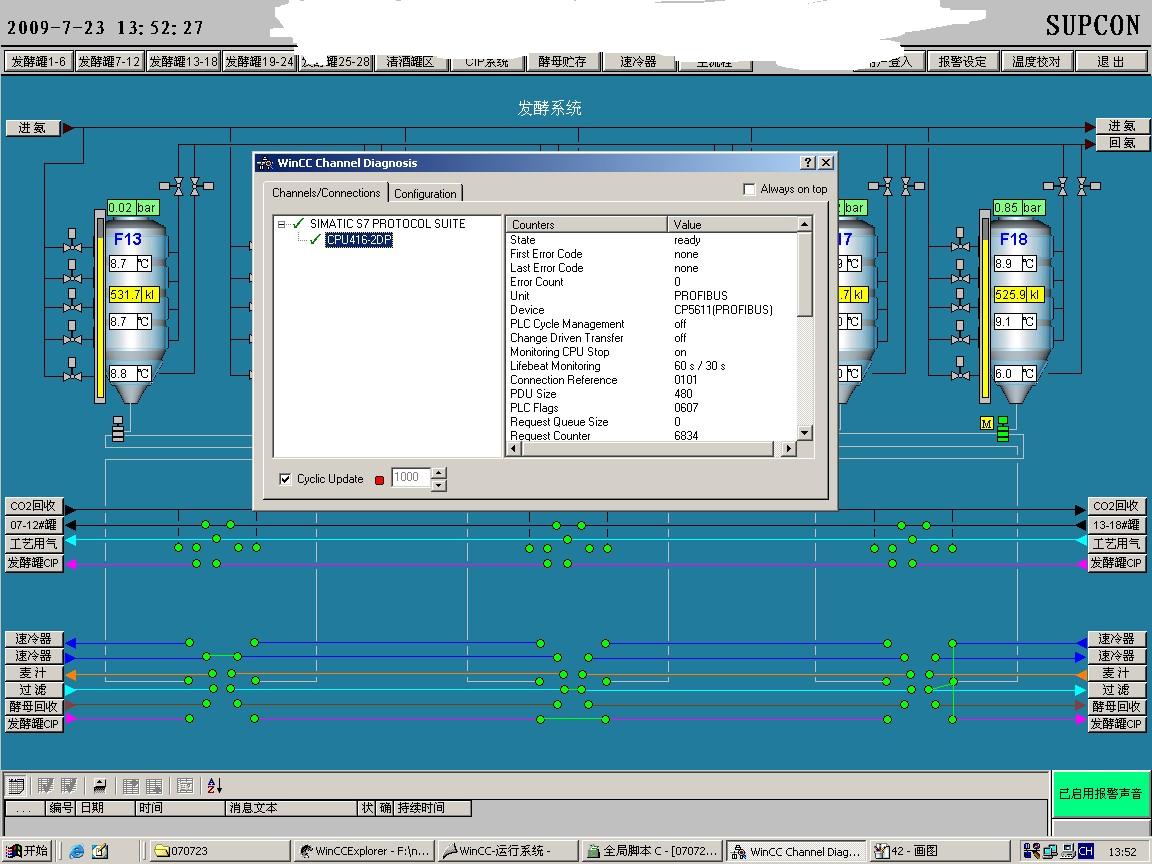This screenshot has height=864, width=1152.
Task: Click the 温度校对 button
Action: click(x=1037, y=62)
